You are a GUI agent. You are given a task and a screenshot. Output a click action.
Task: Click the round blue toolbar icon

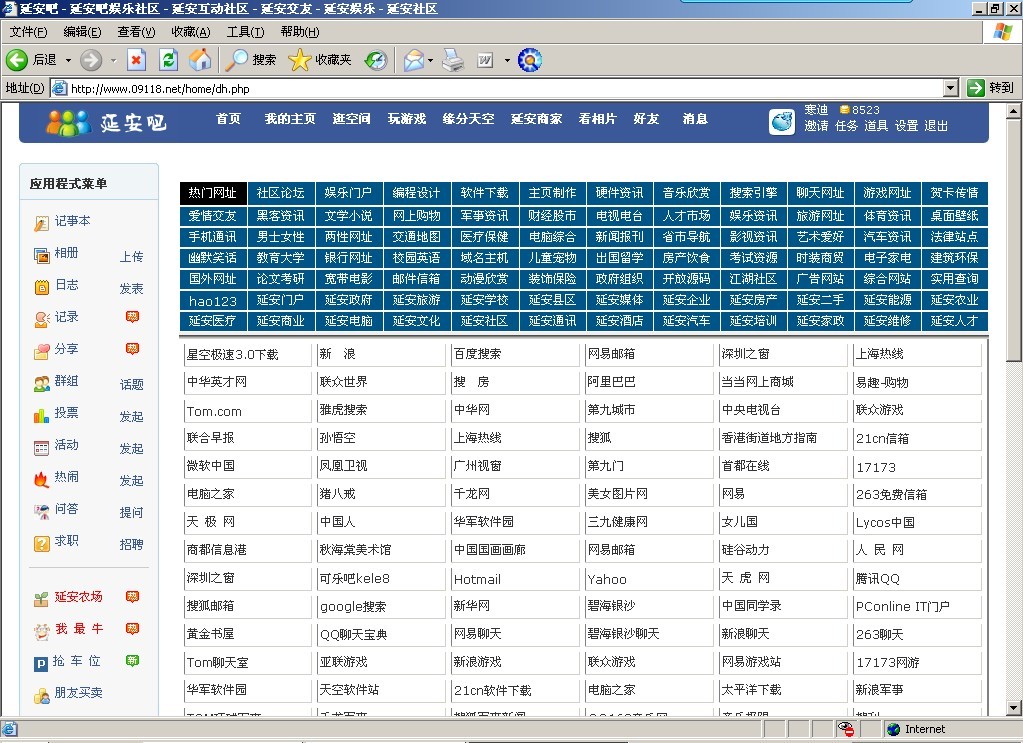pos(530,60)
